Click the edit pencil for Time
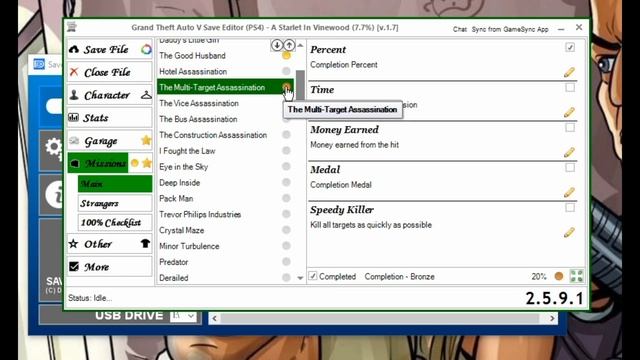 pyautogui.click(x=569, y=113)
